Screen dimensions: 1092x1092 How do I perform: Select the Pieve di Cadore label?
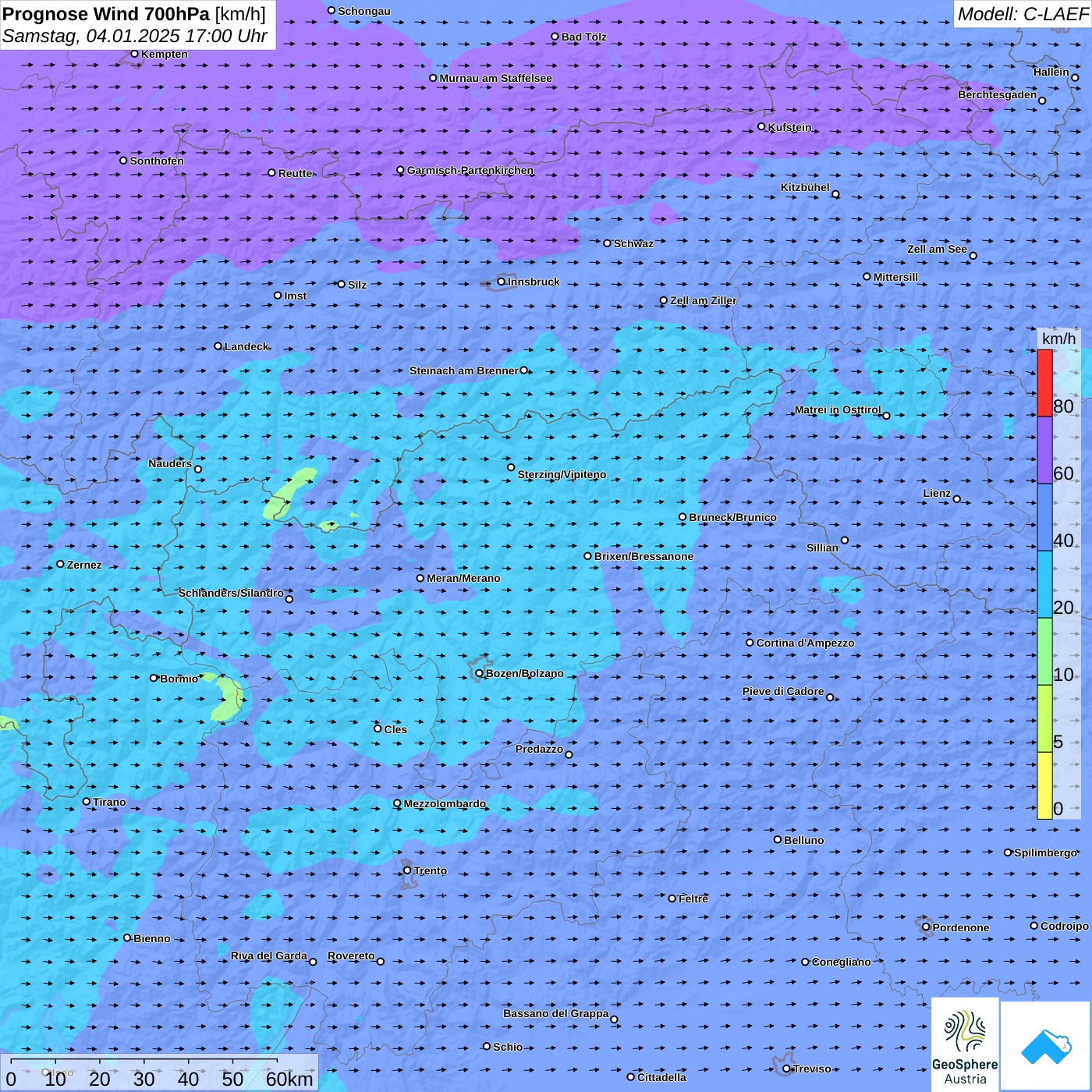[783, 691]
